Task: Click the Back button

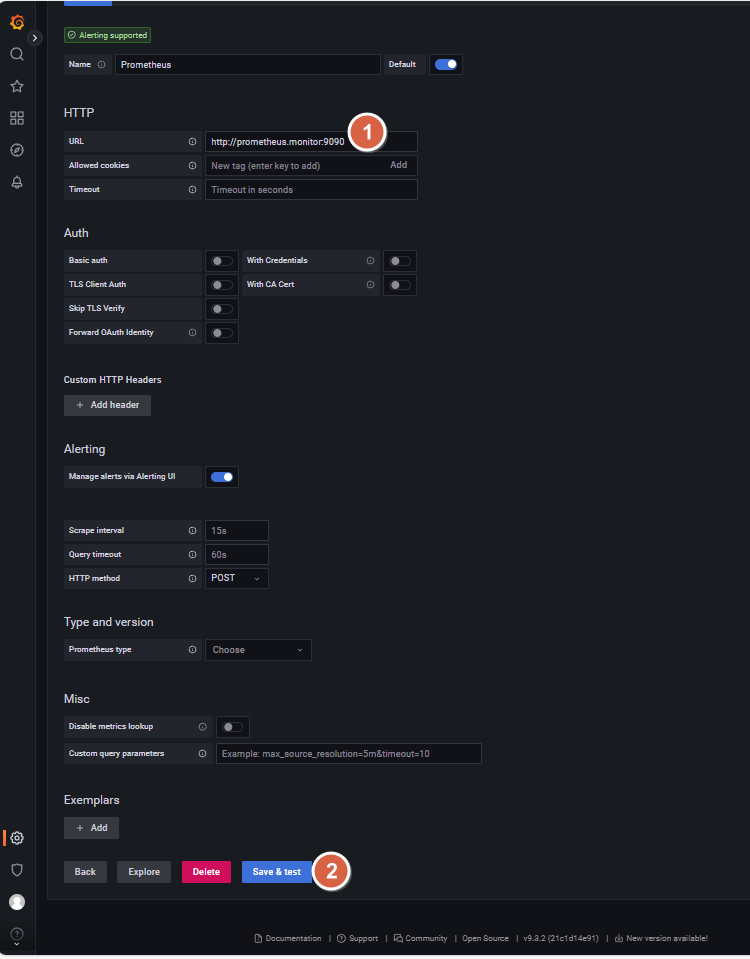Action: click(x=86, y=872)
